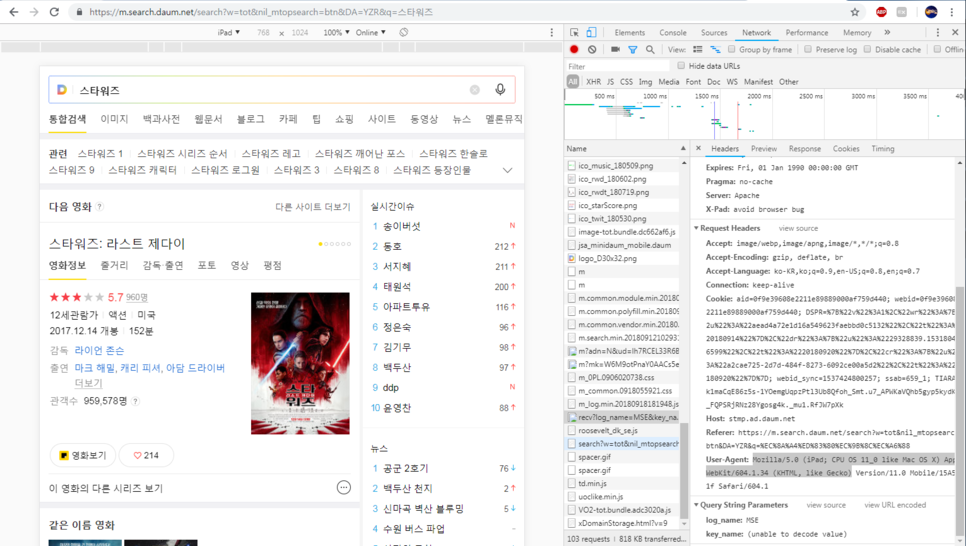Open the Timing detail tab
The width and height of the screenshot is (966, 546).
pos(883,149)
